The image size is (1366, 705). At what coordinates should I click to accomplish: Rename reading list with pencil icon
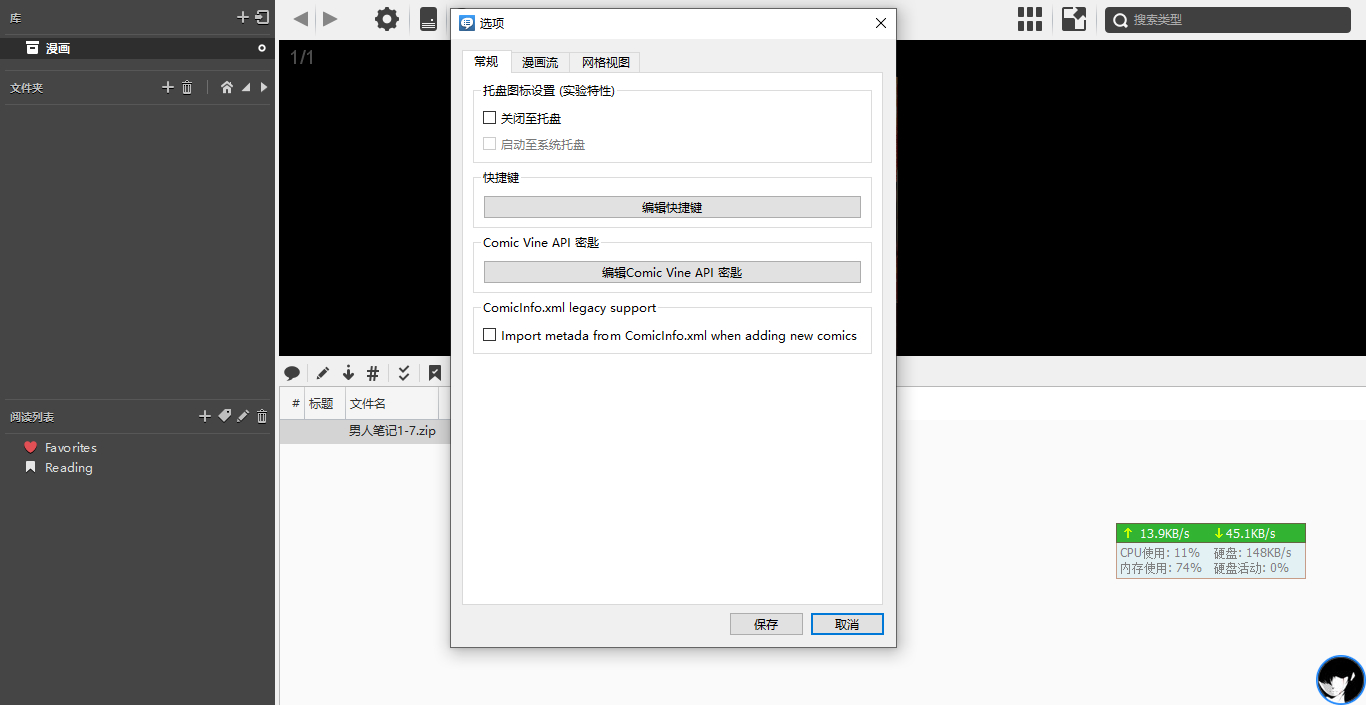click(243, 416)
